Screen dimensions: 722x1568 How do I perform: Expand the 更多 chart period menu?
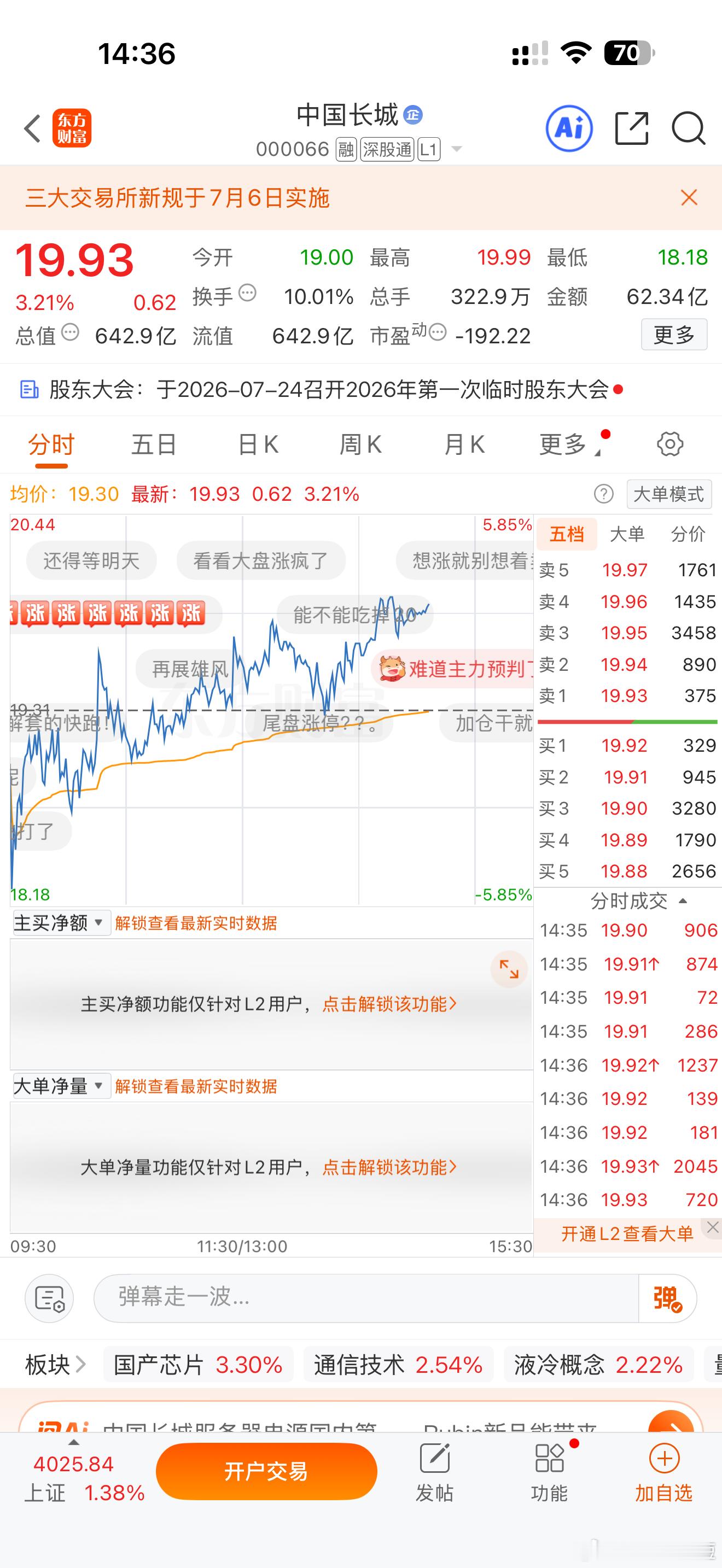click(570, 444)
